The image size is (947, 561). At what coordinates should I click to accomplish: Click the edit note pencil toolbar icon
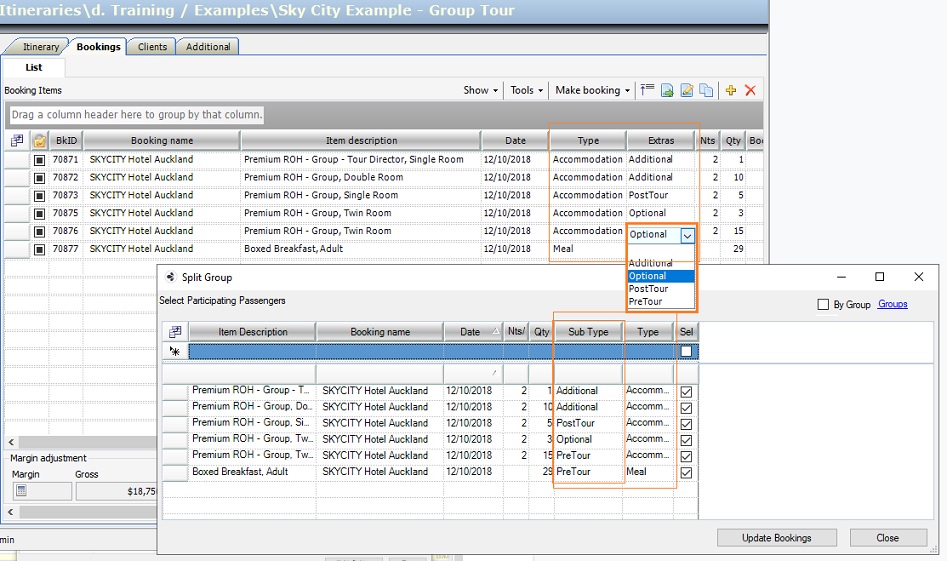pyautogui.click(x=687, y=90)
